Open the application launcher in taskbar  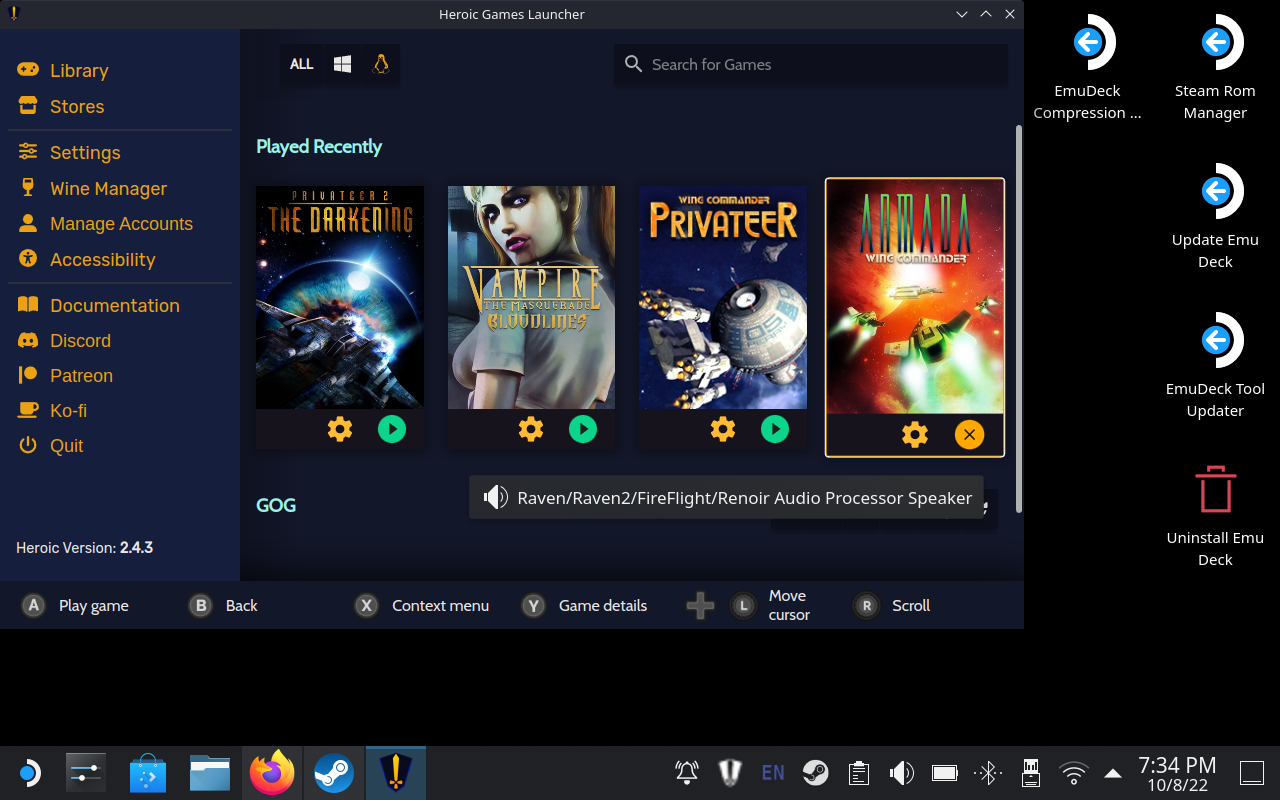[x=28, y=773]
